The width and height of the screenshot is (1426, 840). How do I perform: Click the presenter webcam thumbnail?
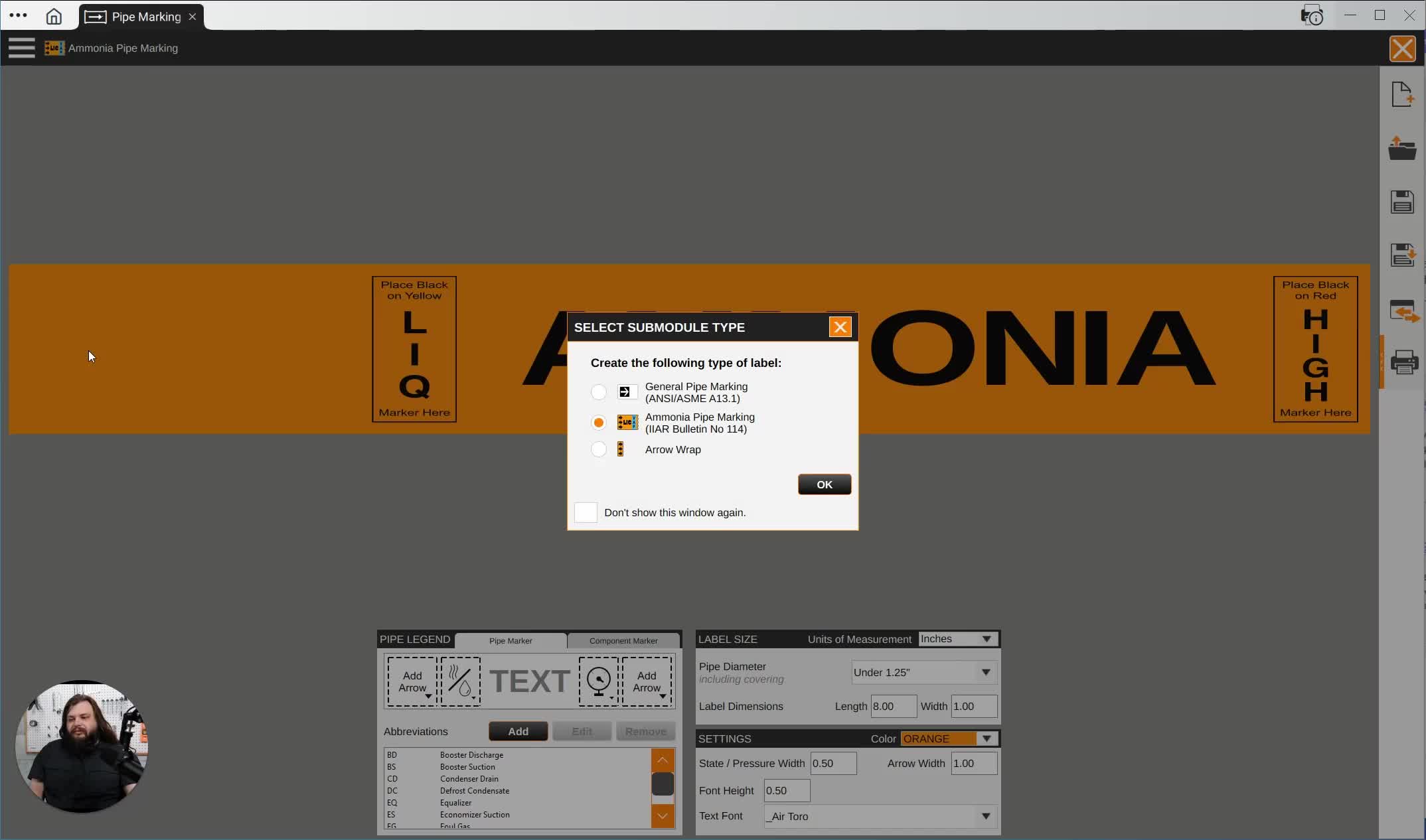82,746
